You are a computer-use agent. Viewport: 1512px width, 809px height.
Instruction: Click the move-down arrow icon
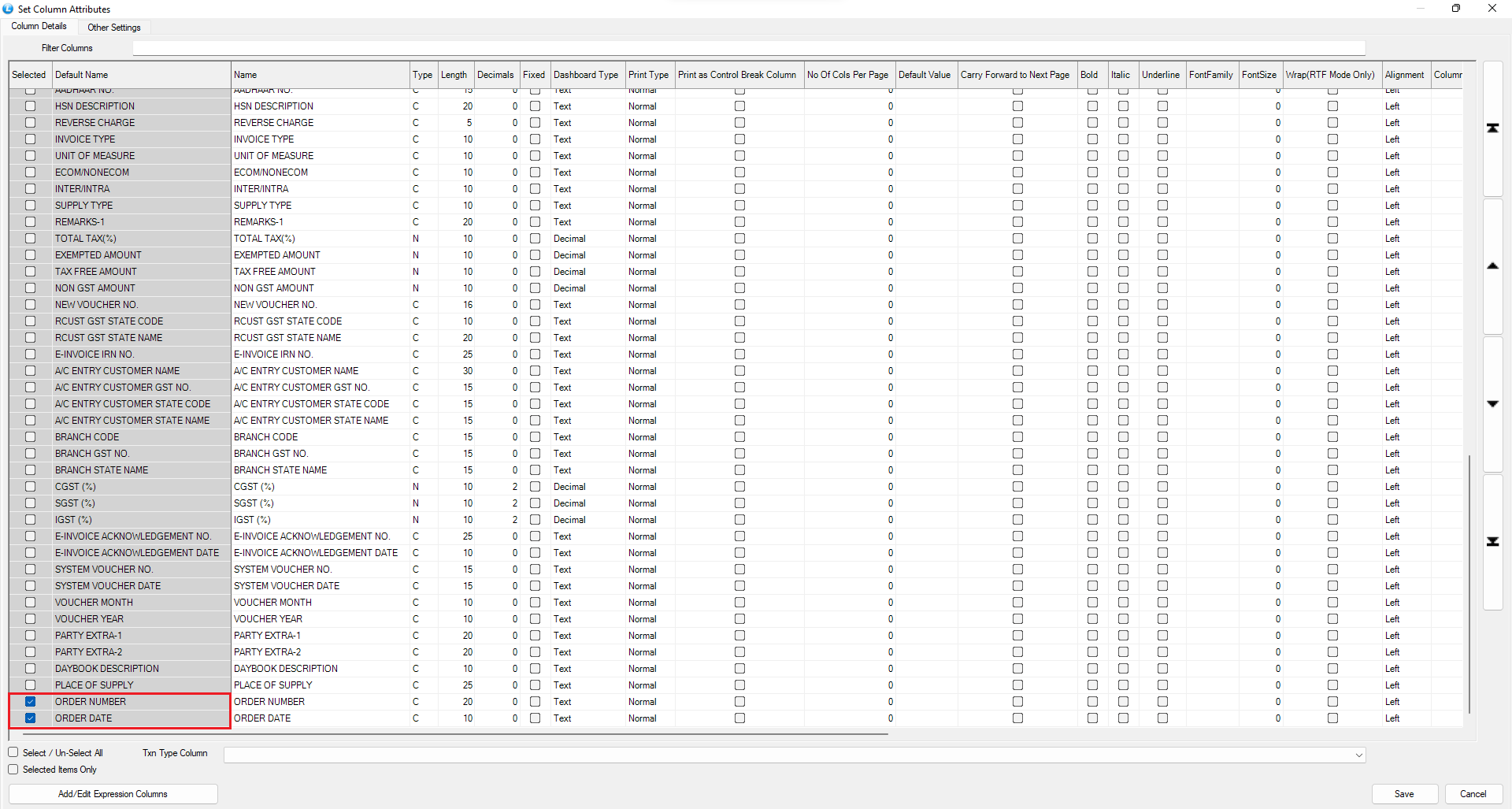1492,404
